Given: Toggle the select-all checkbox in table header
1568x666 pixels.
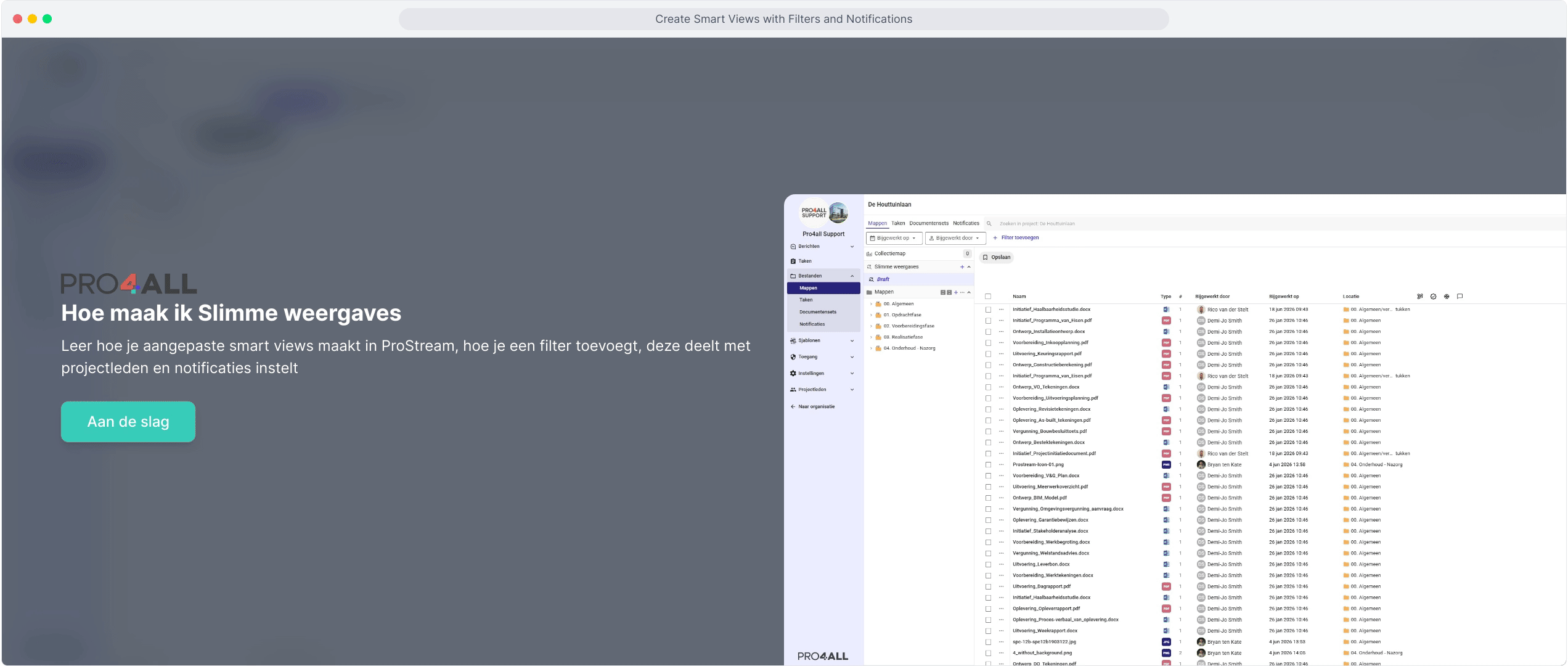Looking at the screenshot, I should point(988,297).
